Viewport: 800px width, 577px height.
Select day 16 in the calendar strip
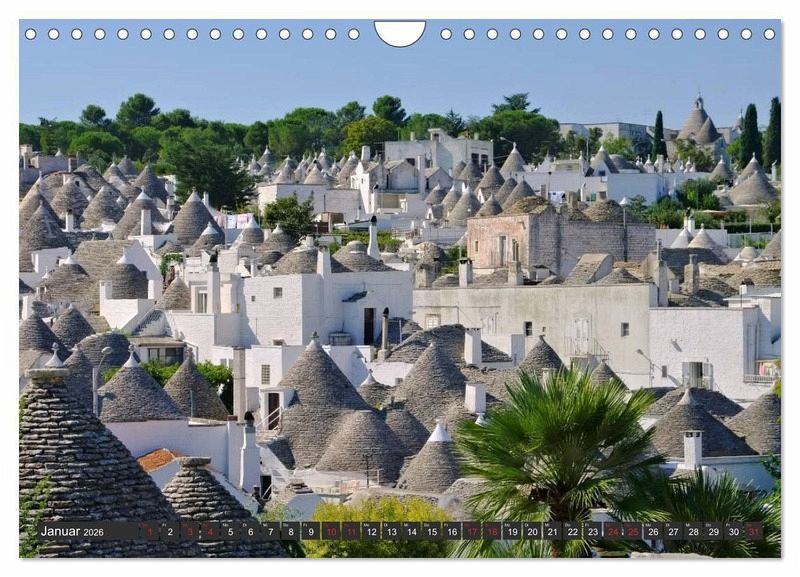(452, 531)
